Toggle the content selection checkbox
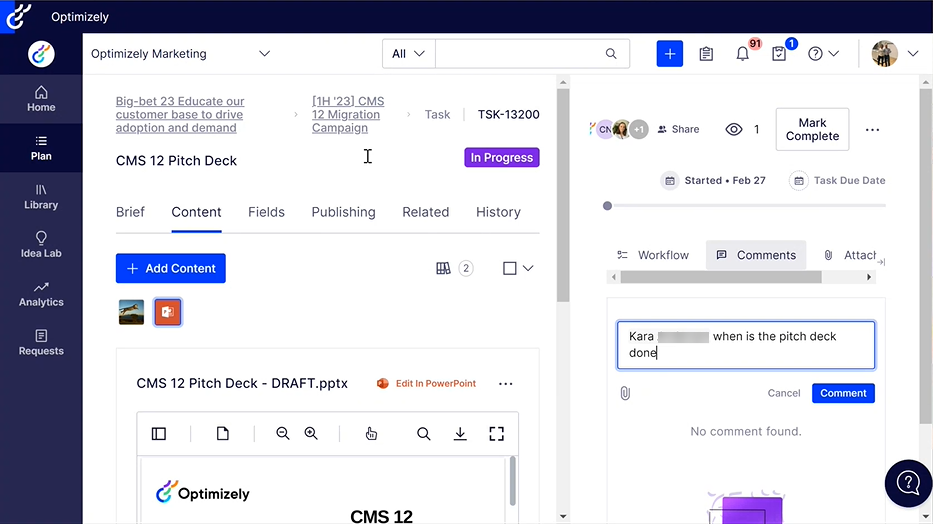The height and width of the screenshot is (524, 933). [x=510, y=268]
